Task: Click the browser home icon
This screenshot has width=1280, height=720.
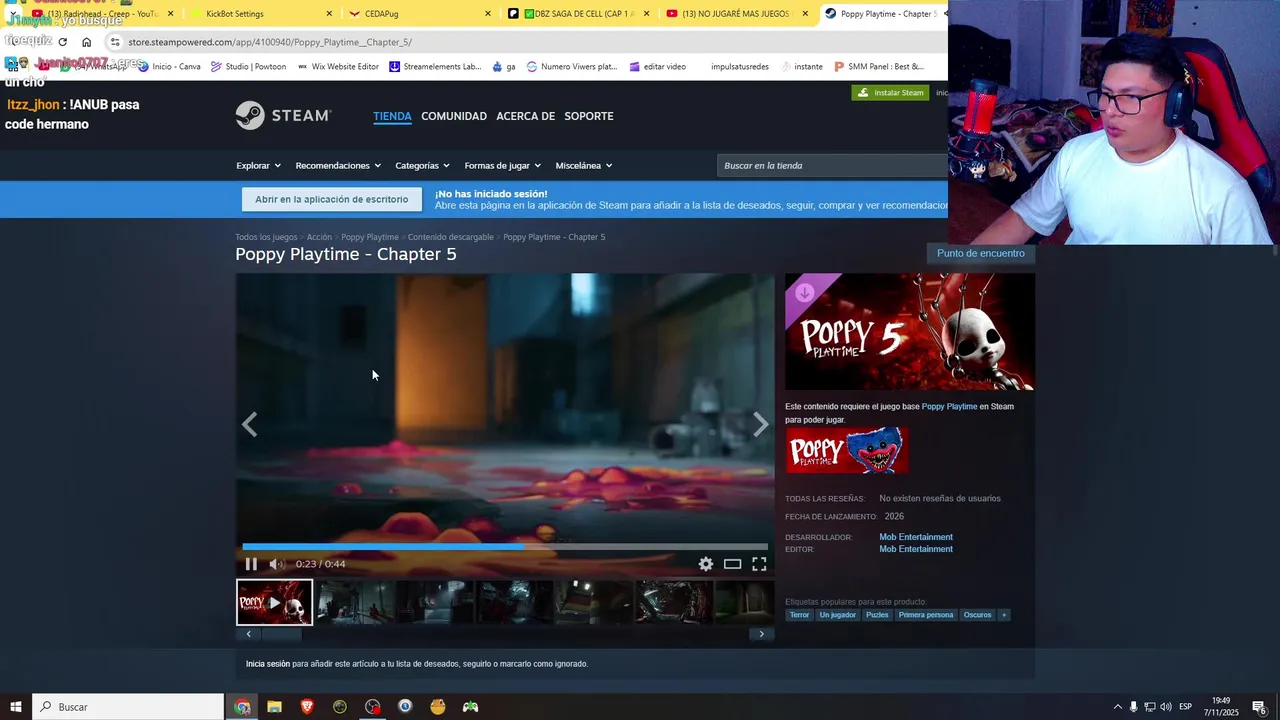Action: [87, 42]
